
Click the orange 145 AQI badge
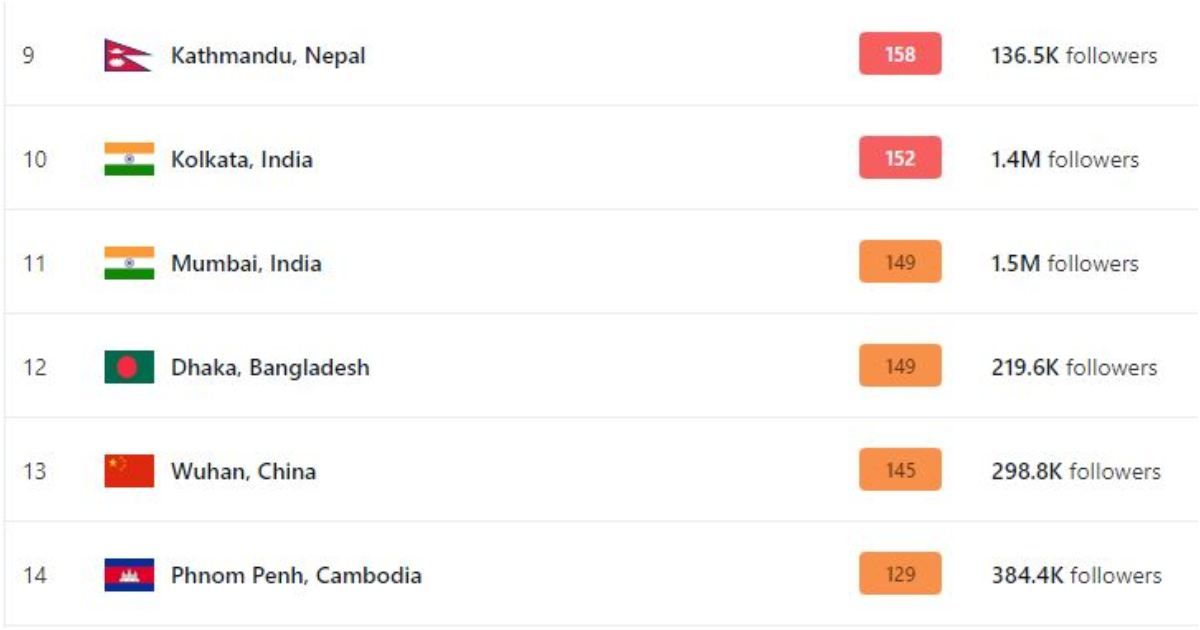click(900, 470)
